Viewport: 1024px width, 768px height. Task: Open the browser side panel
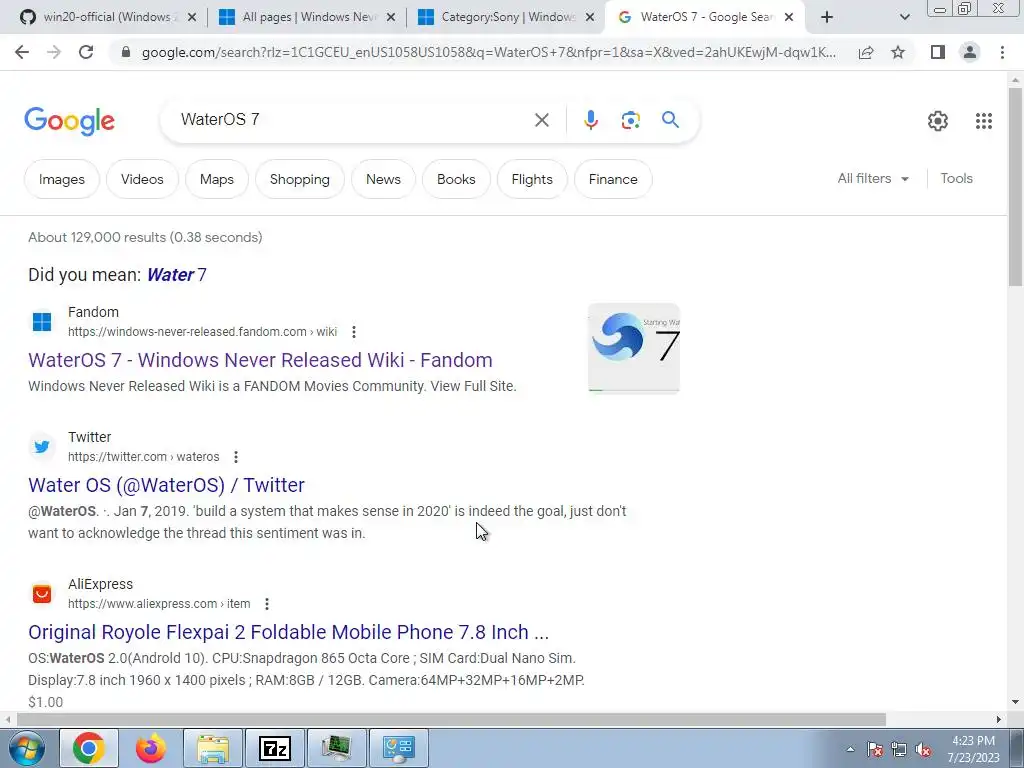938,52
